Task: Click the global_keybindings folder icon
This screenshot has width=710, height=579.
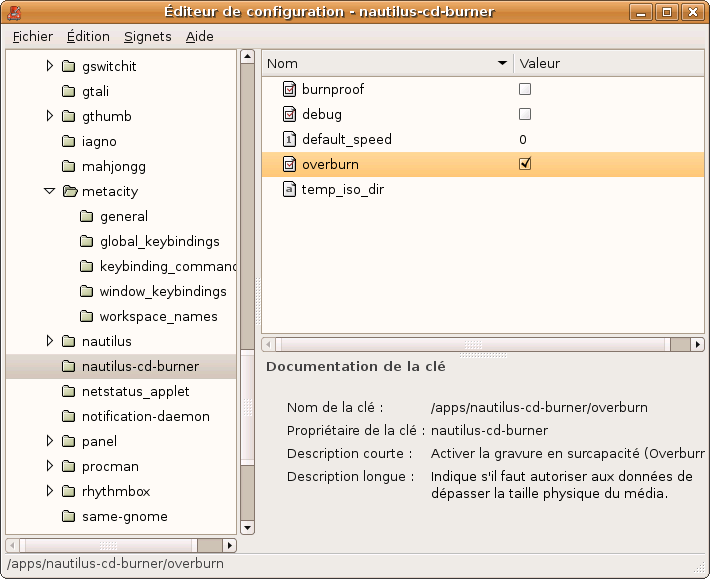Action: pyautogui.click(x=86, y=241)
